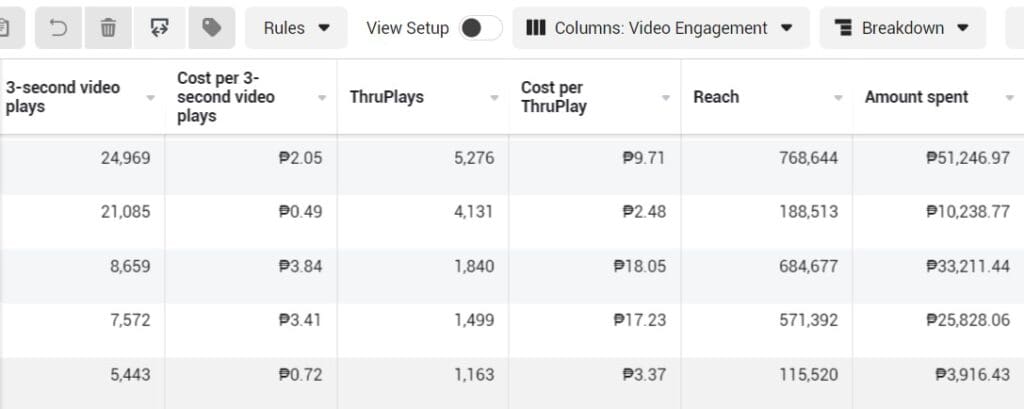The height and width of the screenshot is (409, 1024).
Task: Click the undo arrow icon
Action: [x=59, y=28]
